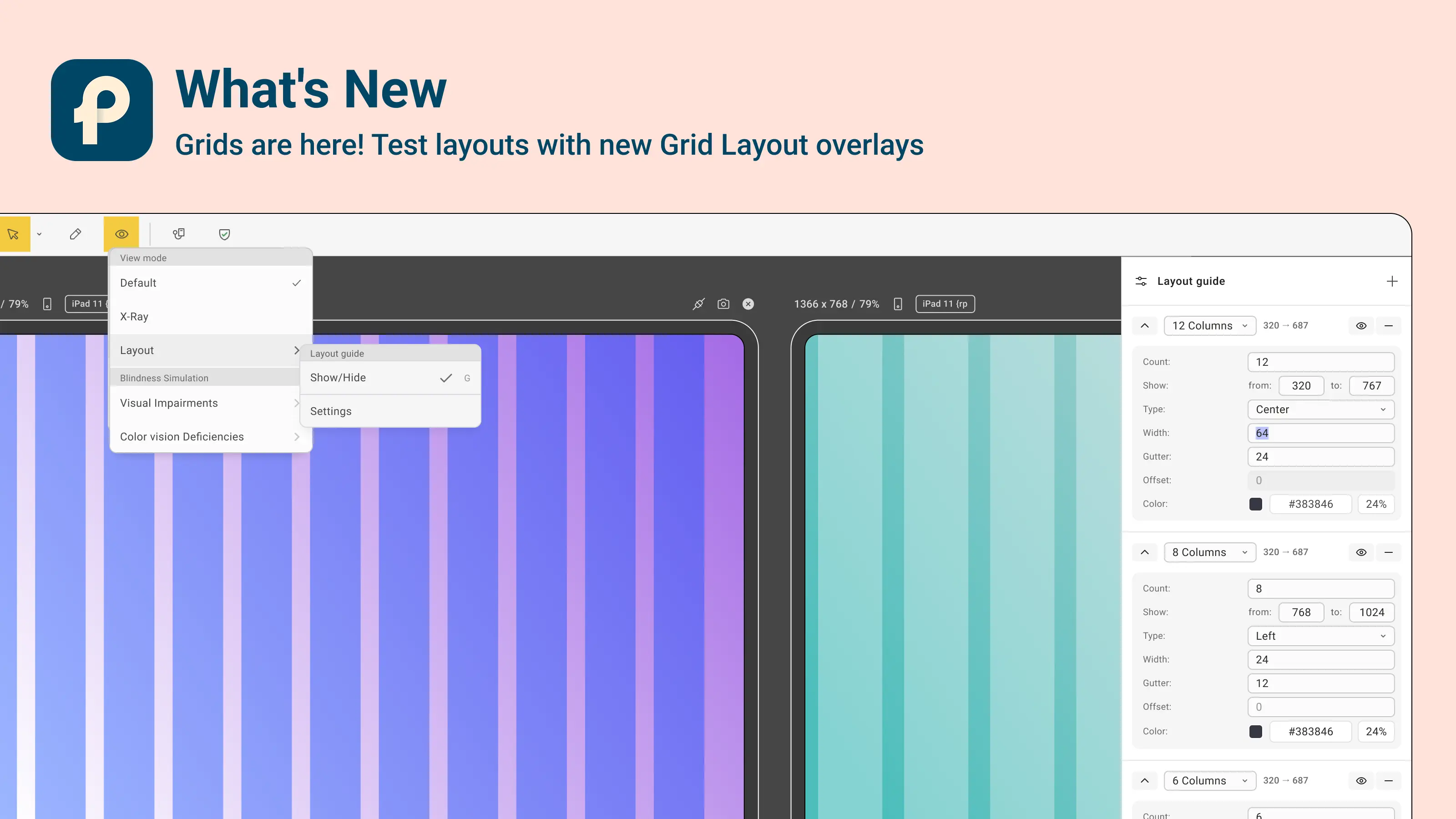Take a screenshot with the camera icon
The height and width of the screenshot is (819, 1456).
723,304
